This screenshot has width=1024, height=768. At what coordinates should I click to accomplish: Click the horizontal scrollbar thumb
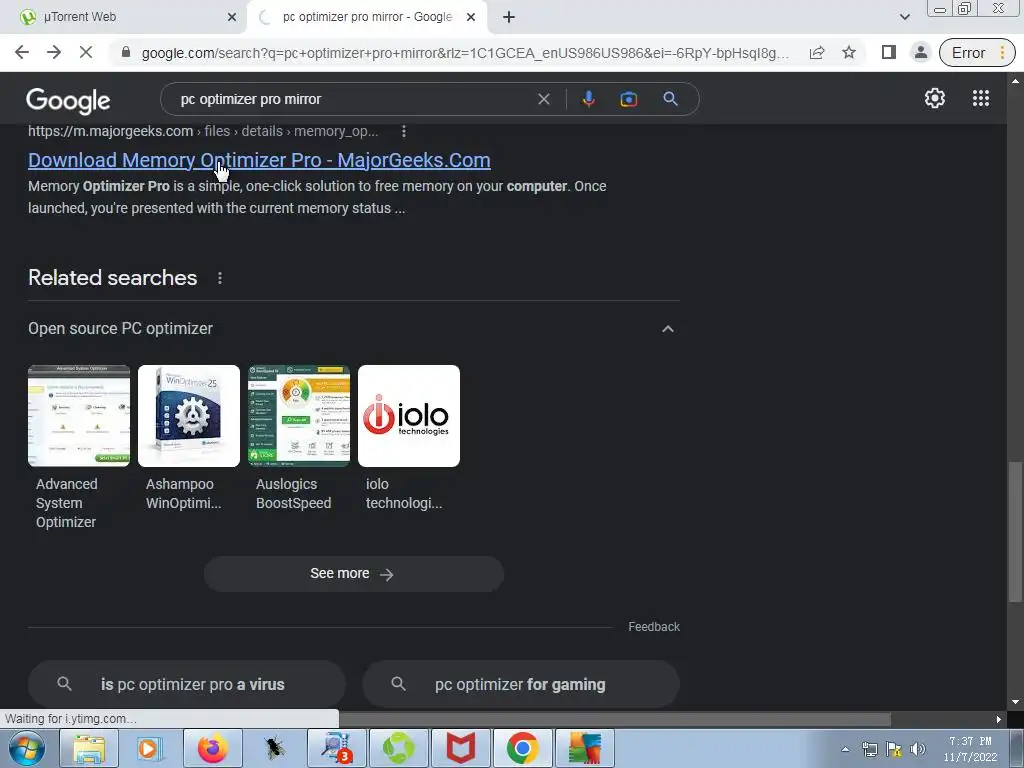coord(615,719)
